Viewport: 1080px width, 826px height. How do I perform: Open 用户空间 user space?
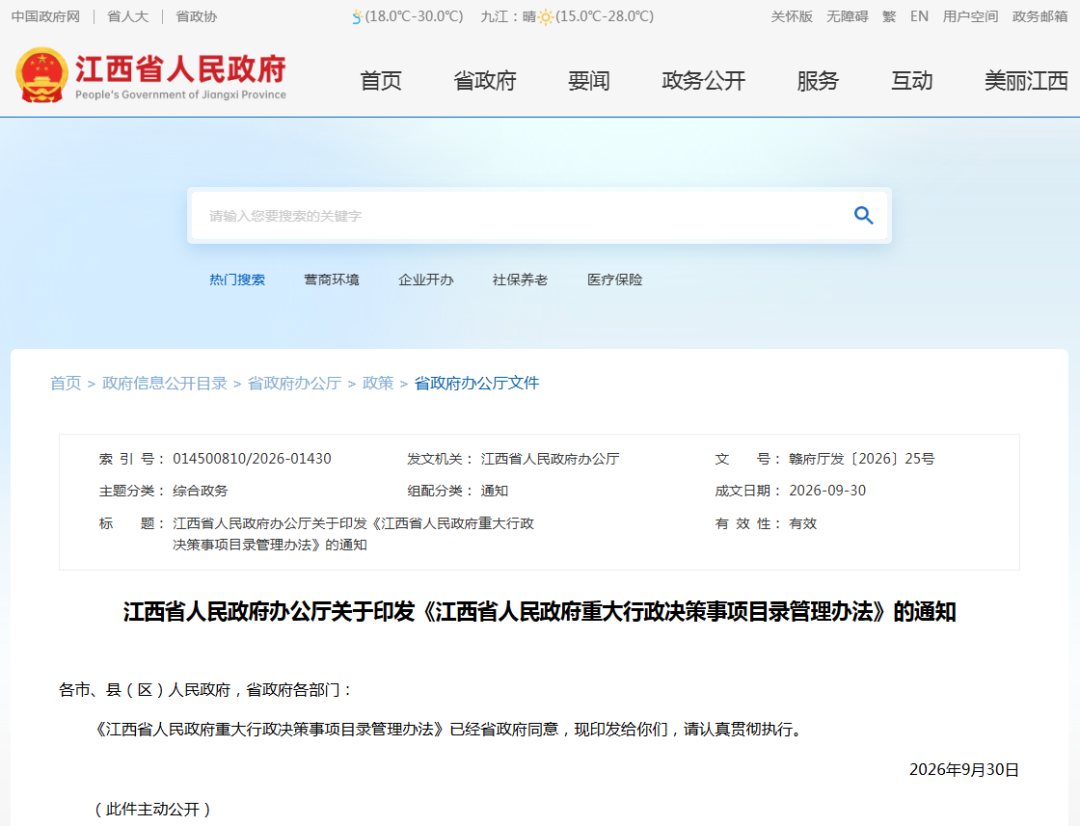(x=970, y=17)
